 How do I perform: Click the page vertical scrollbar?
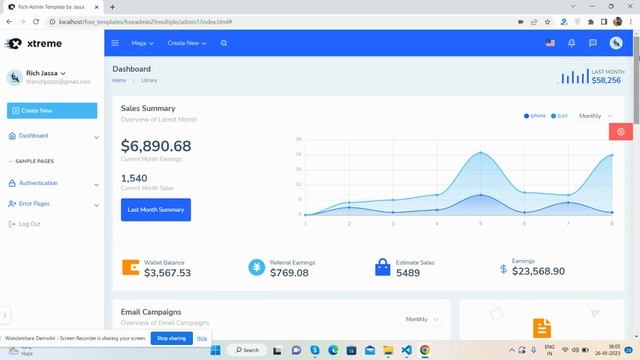(636, 80)
